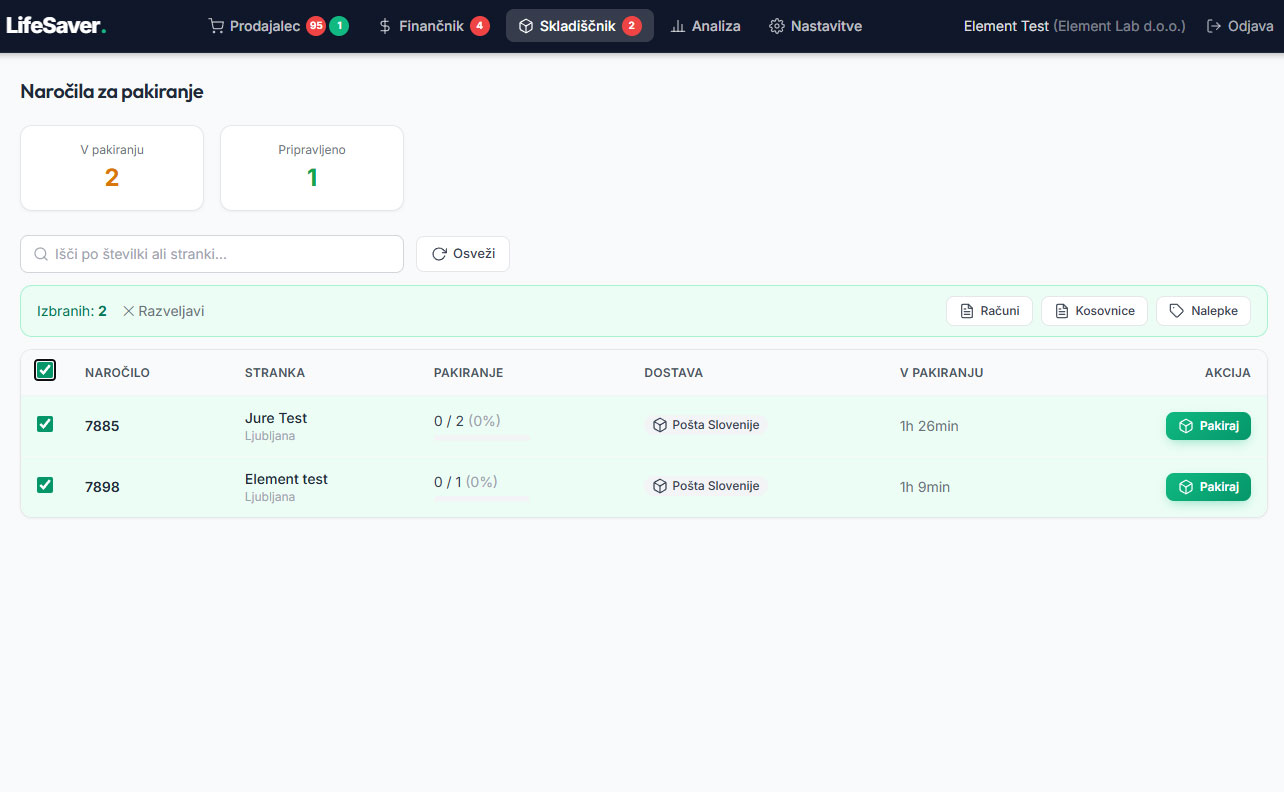Click the V pakiranju summary card
1284x792 pixels.
[x=112, y=168]
